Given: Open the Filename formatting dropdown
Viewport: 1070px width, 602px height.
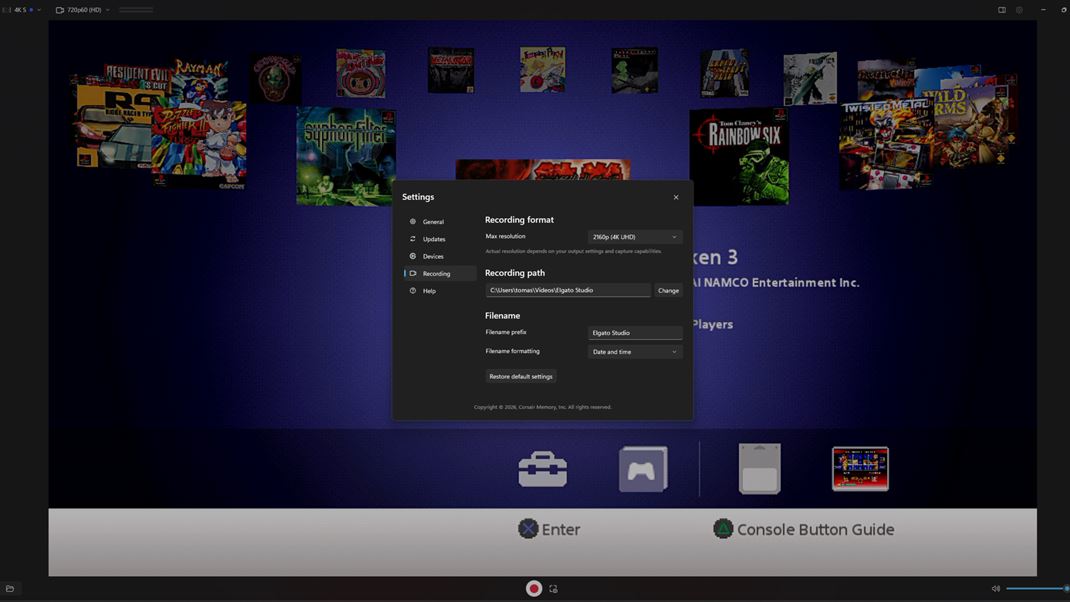Looking at the screenshot, I should point(635,351).
